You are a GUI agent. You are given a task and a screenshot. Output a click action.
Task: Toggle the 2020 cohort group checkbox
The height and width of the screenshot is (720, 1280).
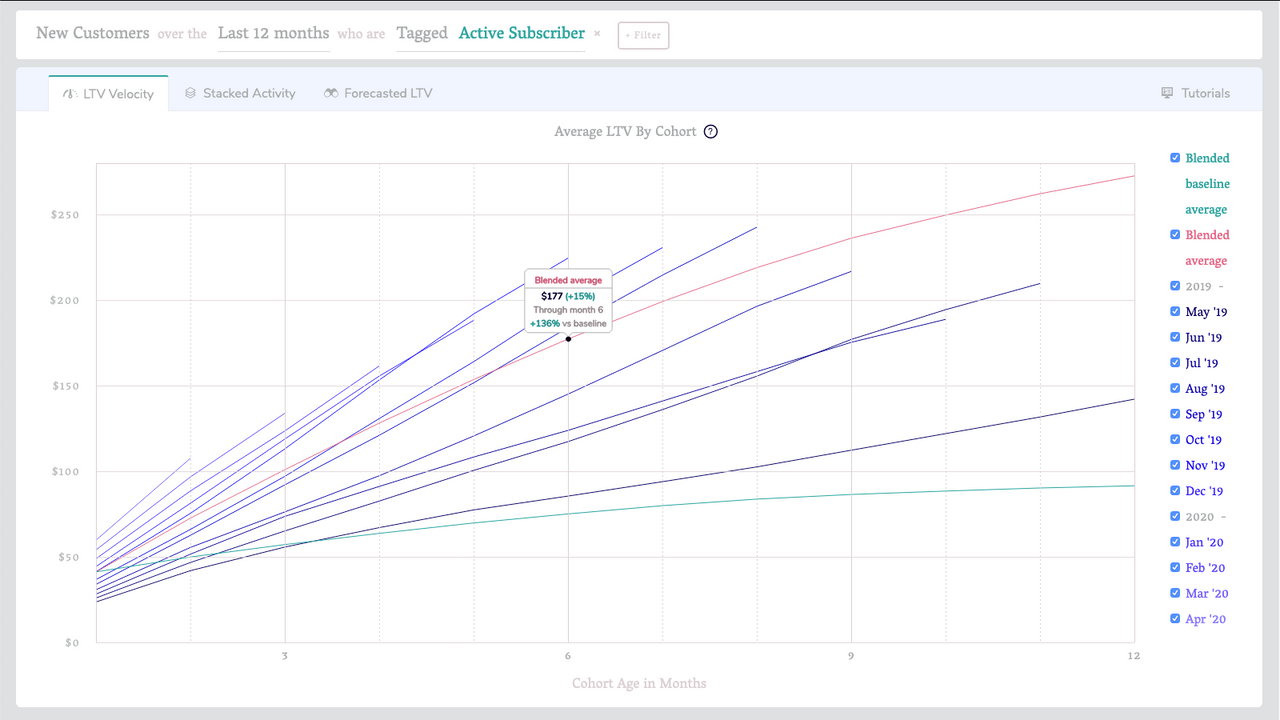pos(1174,516)
